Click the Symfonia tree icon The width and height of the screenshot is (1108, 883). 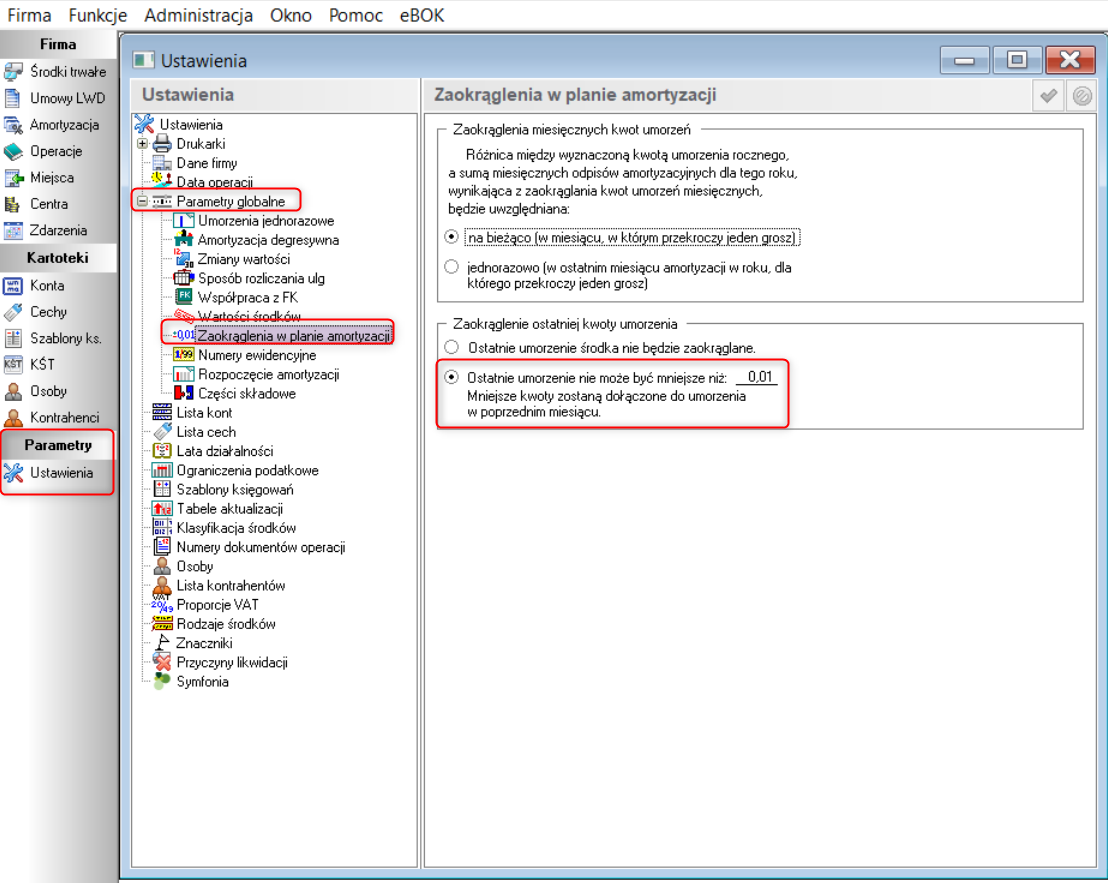[163, 681]
